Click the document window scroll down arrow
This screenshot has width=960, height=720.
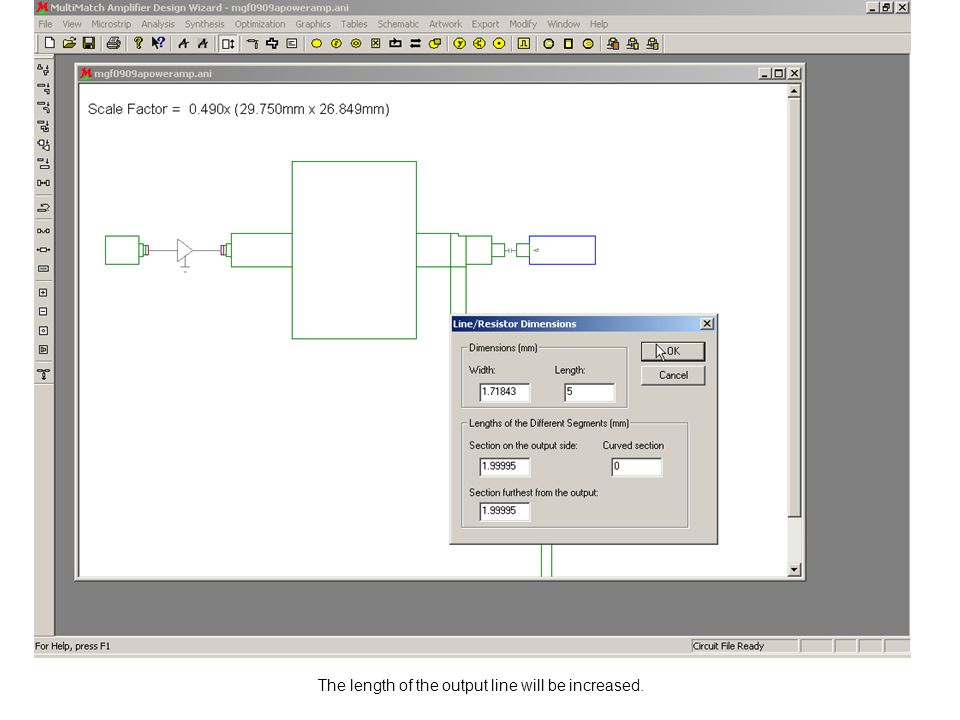794,569
